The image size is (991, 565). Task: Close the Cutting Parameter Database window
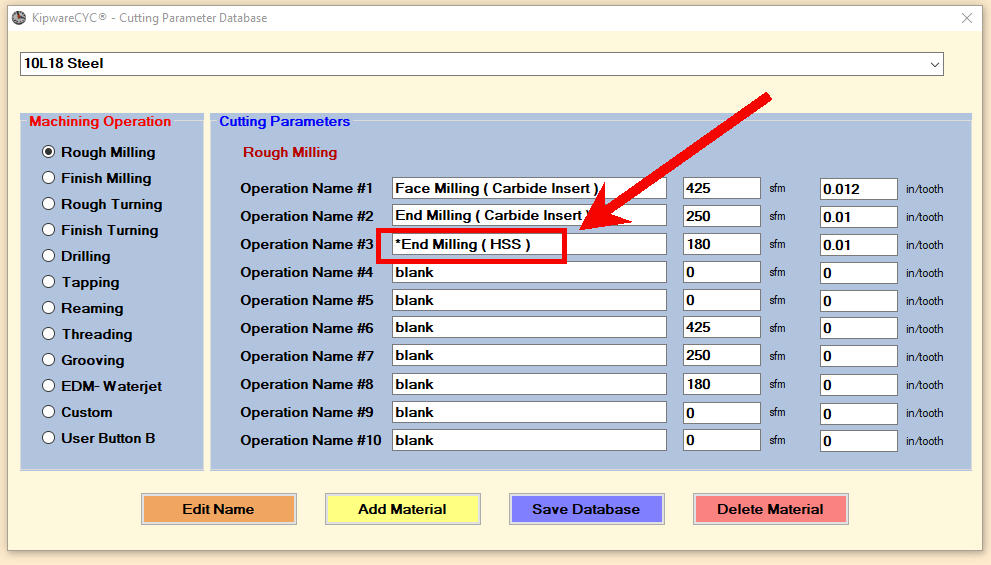coord(966,18)
